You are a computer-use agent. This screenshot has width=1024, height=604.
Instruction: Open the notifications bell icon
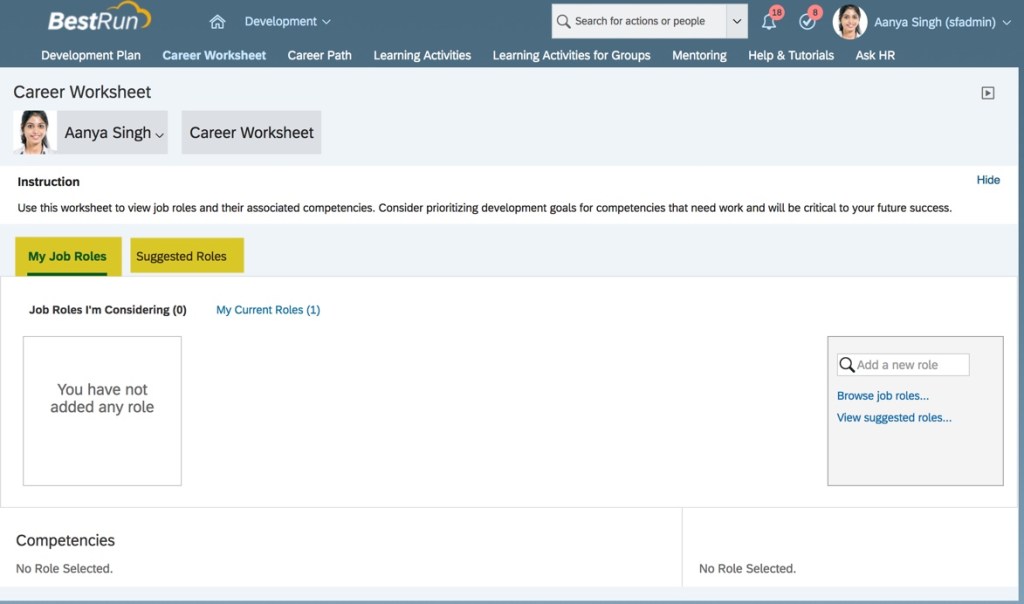[769, 21]
